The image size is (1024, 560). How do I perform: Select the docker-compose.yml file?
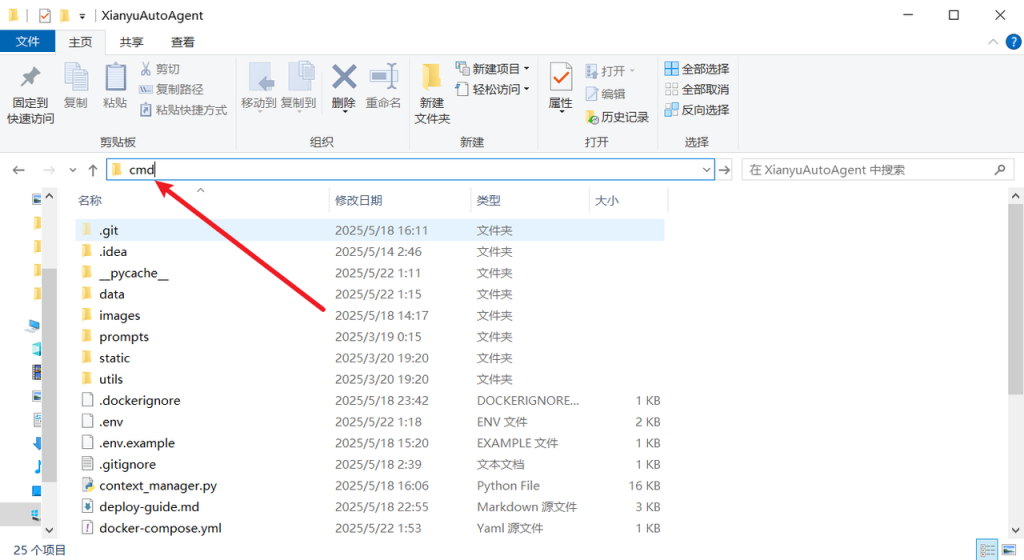[160, 528]
